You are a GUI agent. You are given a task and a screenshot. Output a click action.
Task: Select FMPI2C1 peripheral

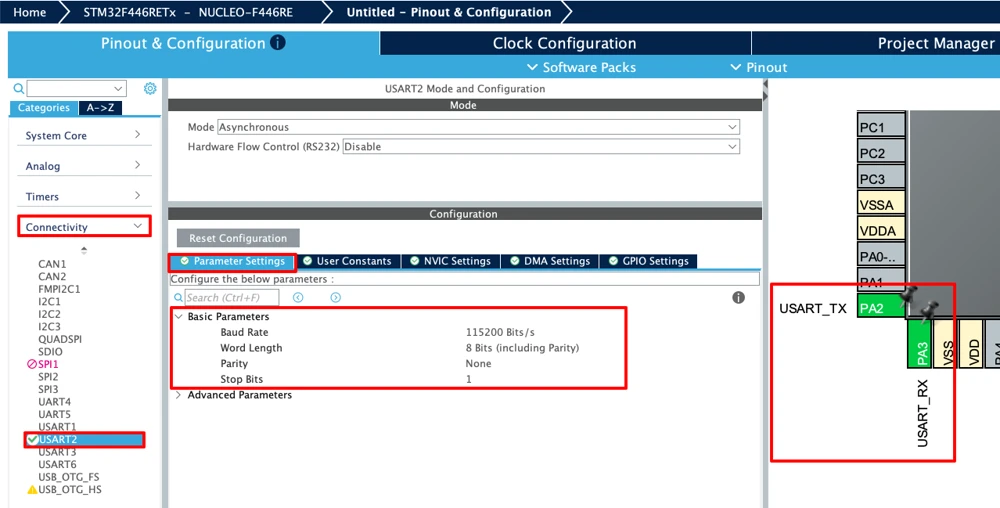[x=59, y=289]
